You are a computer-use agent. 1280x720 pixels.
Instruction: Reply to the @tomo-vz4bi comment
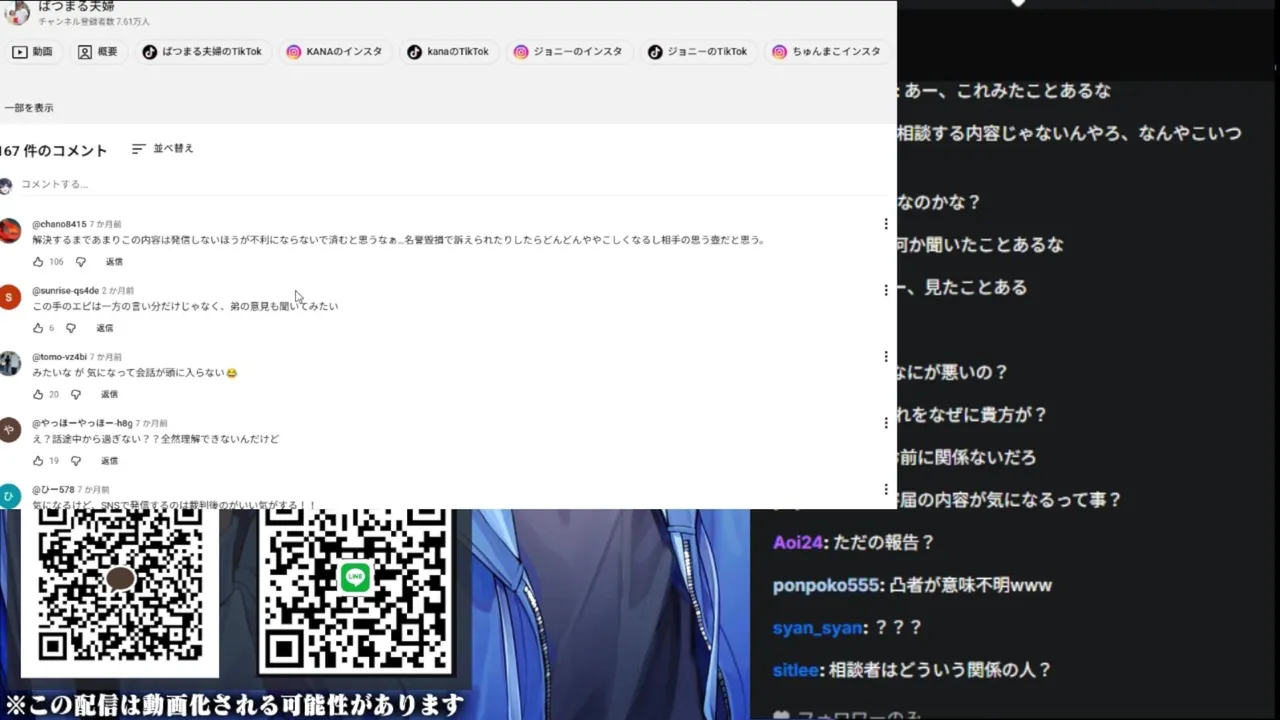[x=109, y=395]
